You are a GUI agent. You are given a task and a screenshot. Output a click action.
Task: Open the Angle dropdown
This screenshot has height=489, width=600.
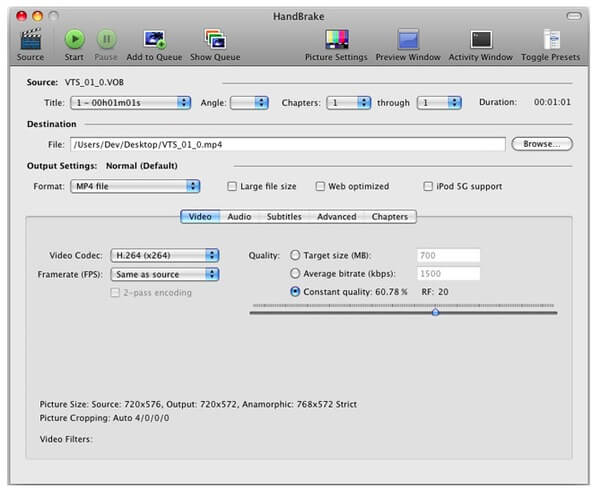[249, 103]
